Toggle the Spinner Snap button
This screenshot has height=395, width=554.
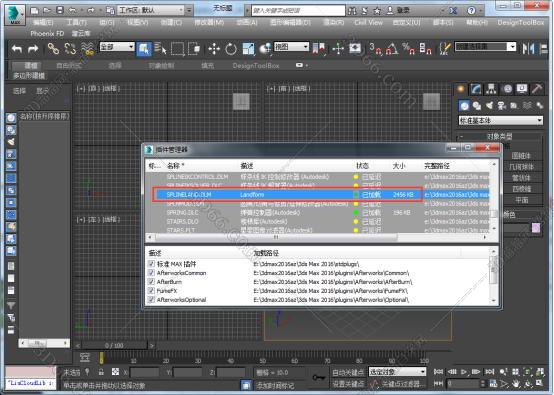click(425, 48)
